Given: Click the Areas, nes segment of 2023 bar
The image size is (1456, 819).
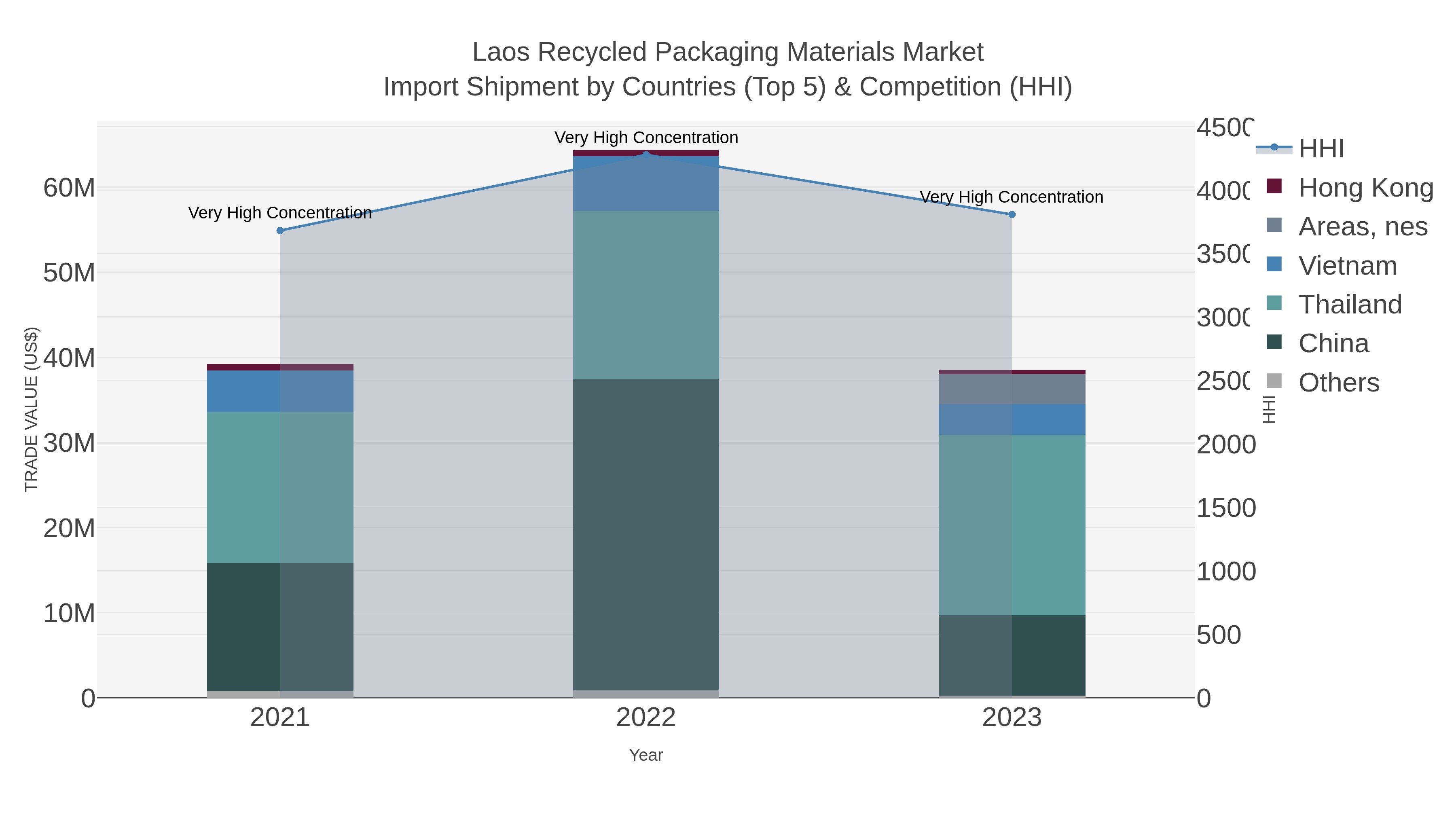Looking at the screenshot, I should [x=1012, y=389].
